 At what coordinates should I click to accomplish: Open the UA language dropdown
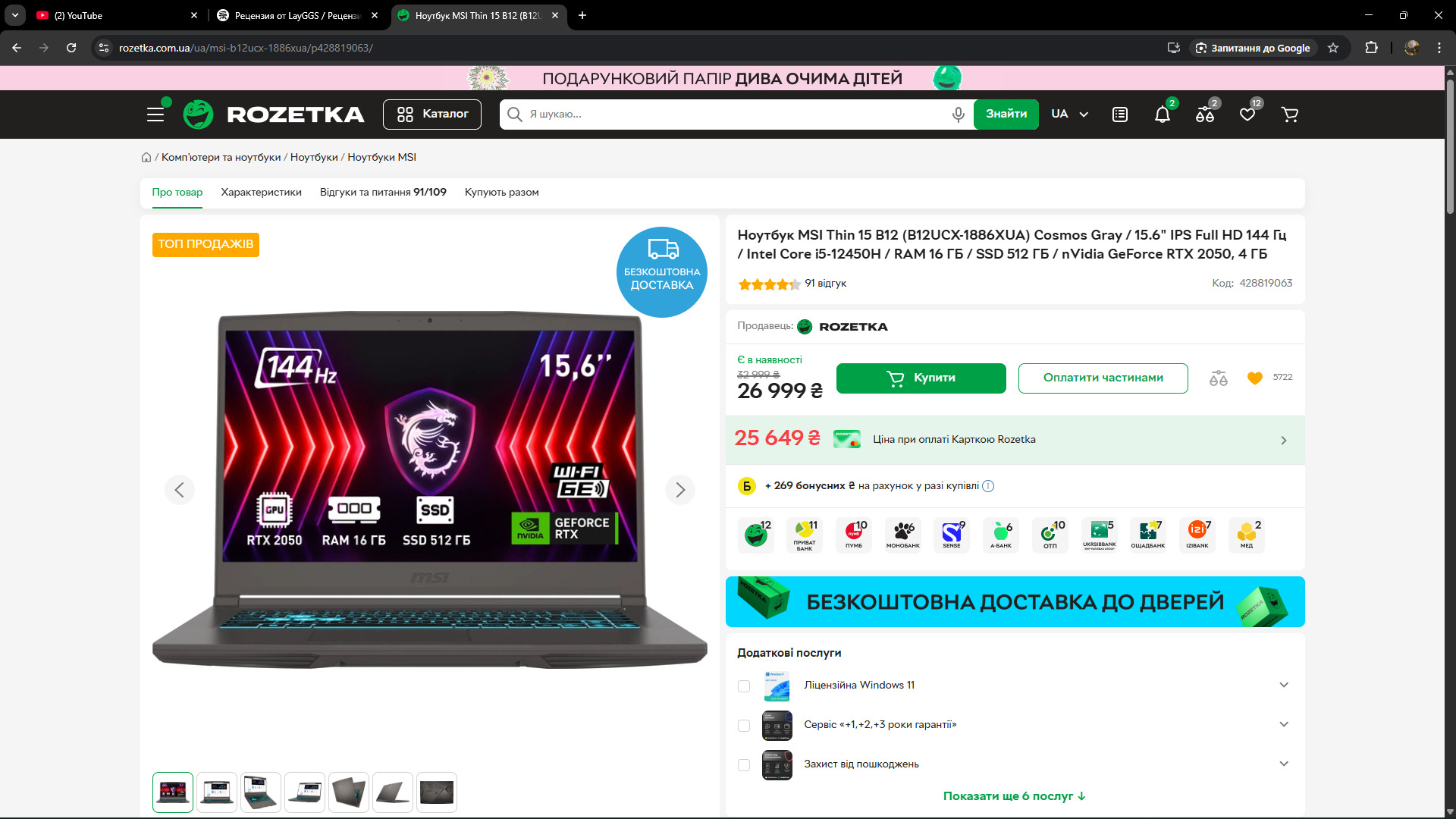point(1069,115)
